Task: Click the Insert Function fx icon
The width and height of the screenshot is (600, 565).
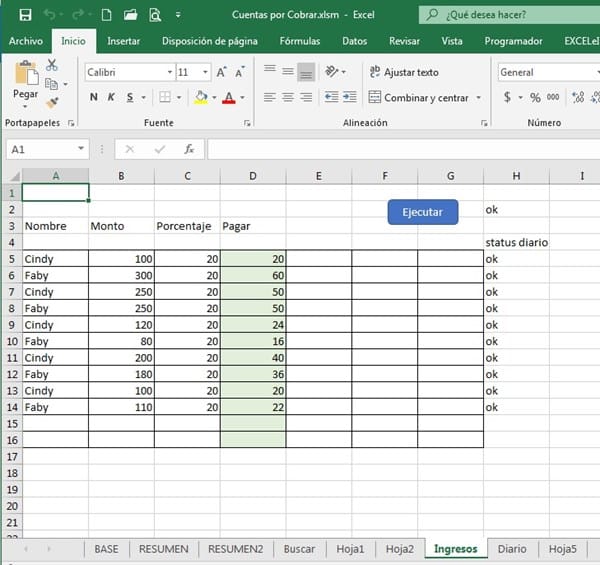Action: [x=189, y=149]
